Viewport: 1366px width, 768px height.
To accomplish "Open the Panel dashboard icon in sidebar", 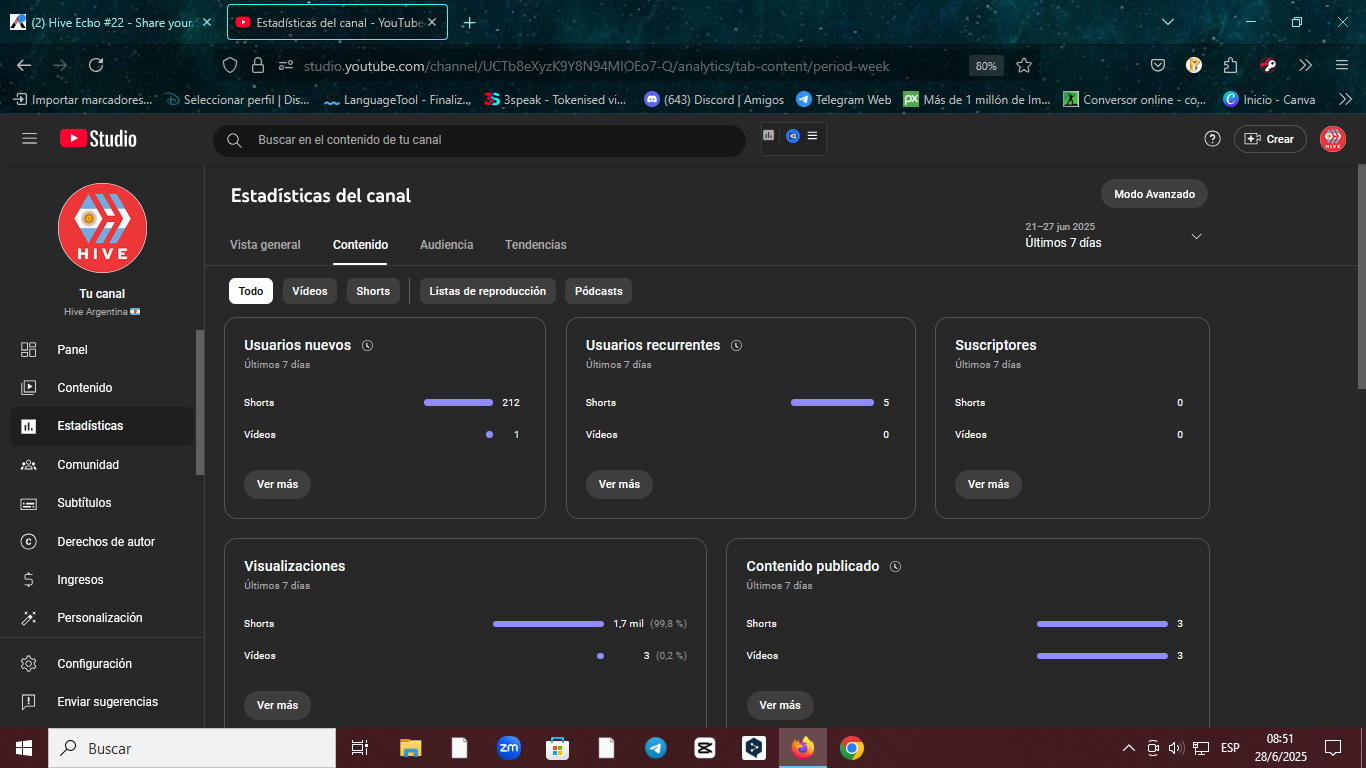I will pyautogui.click(x=29, y=350).
